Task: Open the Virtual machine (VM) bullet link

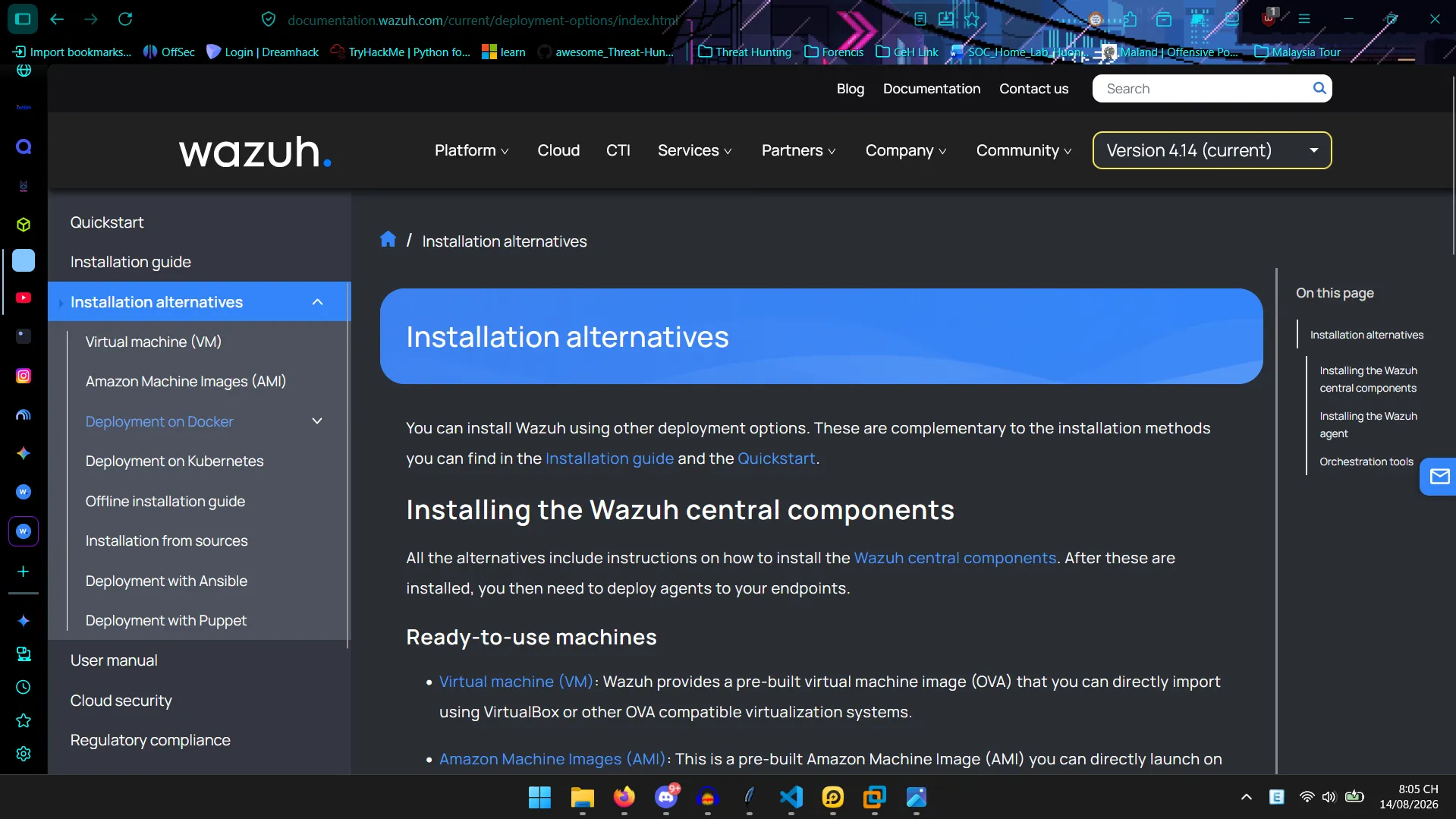Action: pyautogui.click(x=516, y=682)
